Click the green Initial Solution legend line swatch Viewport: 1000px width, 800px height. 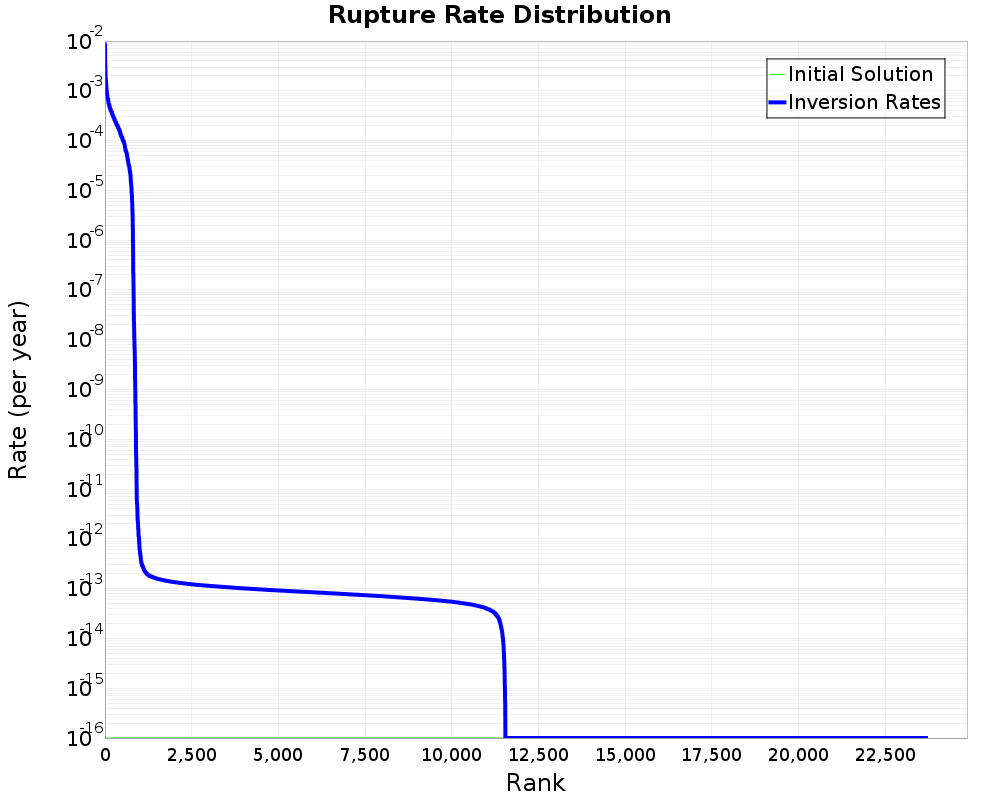pyautogui.click(x=777, y=74)
